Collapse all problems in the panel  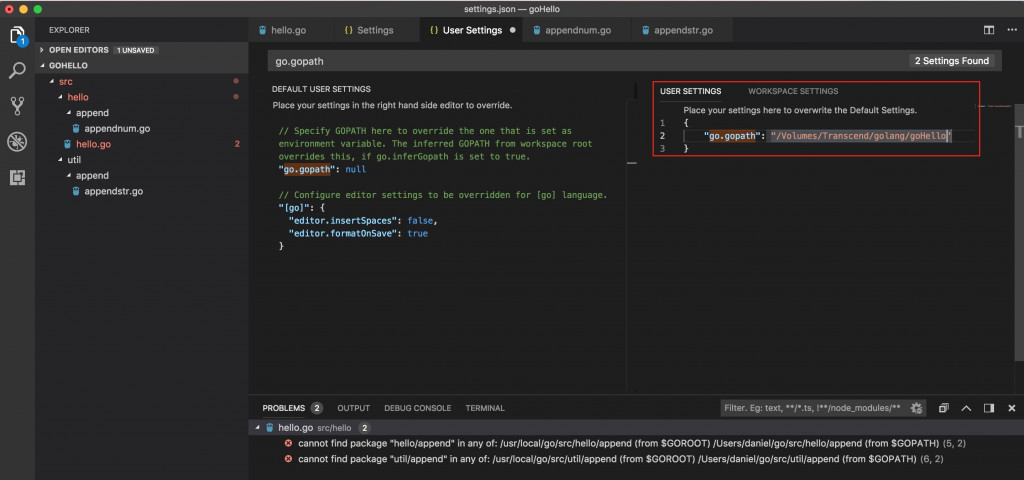click(944, 408)
